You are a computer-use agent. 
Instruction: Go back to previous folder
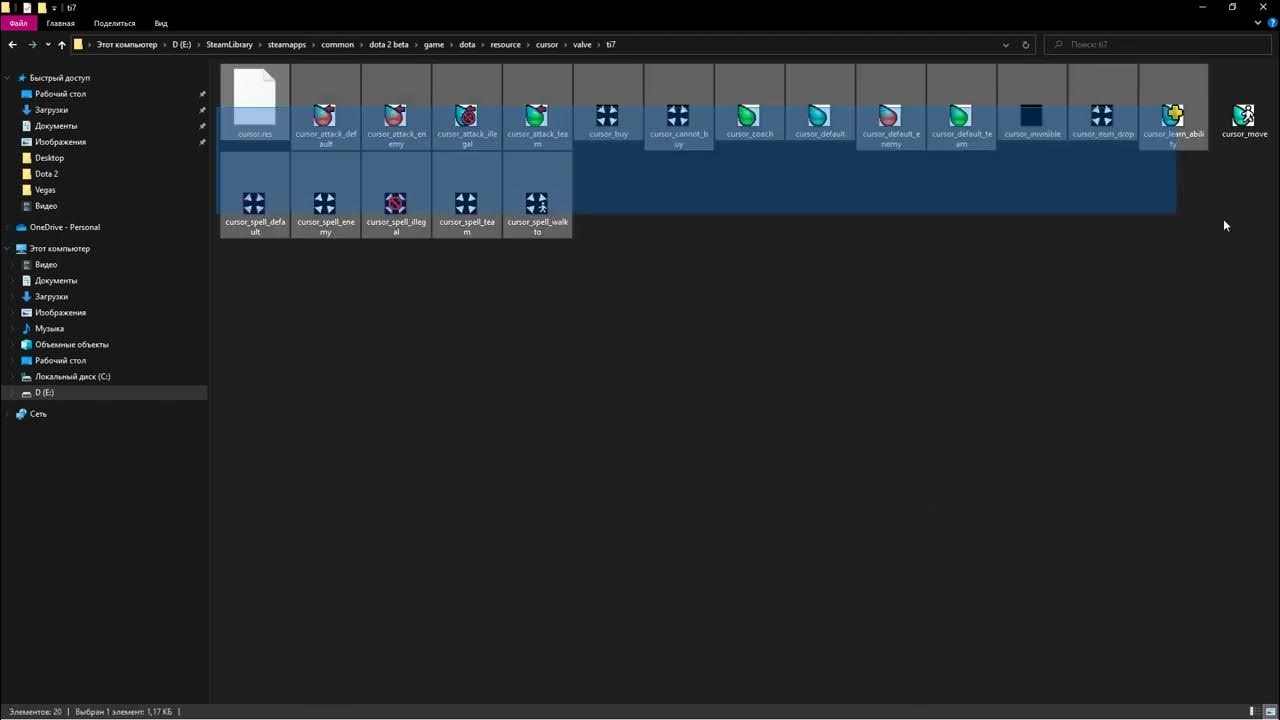click(12, 44)
